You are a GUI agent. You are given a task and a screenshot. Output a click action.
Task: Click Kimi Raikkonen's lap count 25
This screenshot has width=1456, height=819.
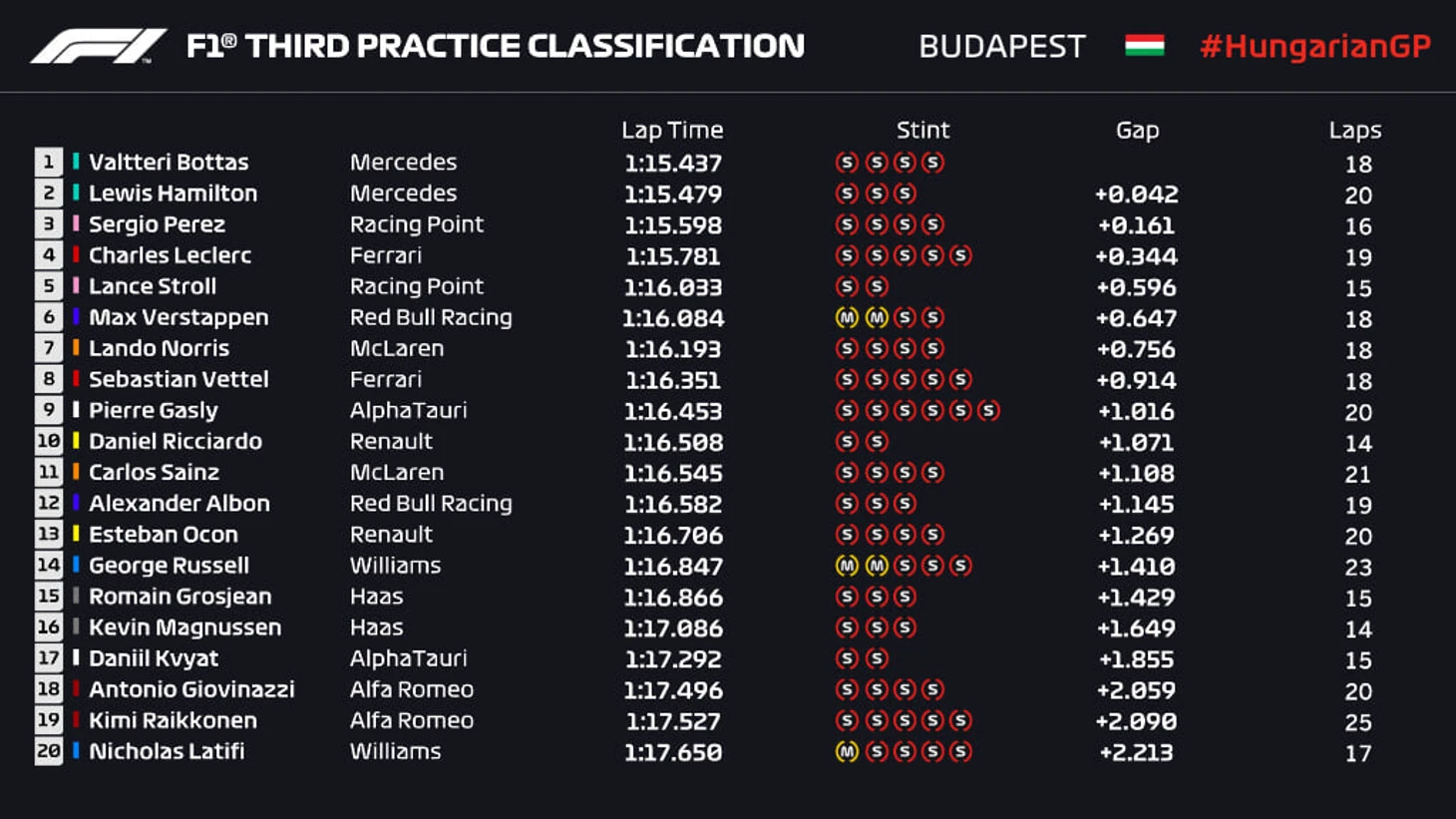[x=1357, y=722]
